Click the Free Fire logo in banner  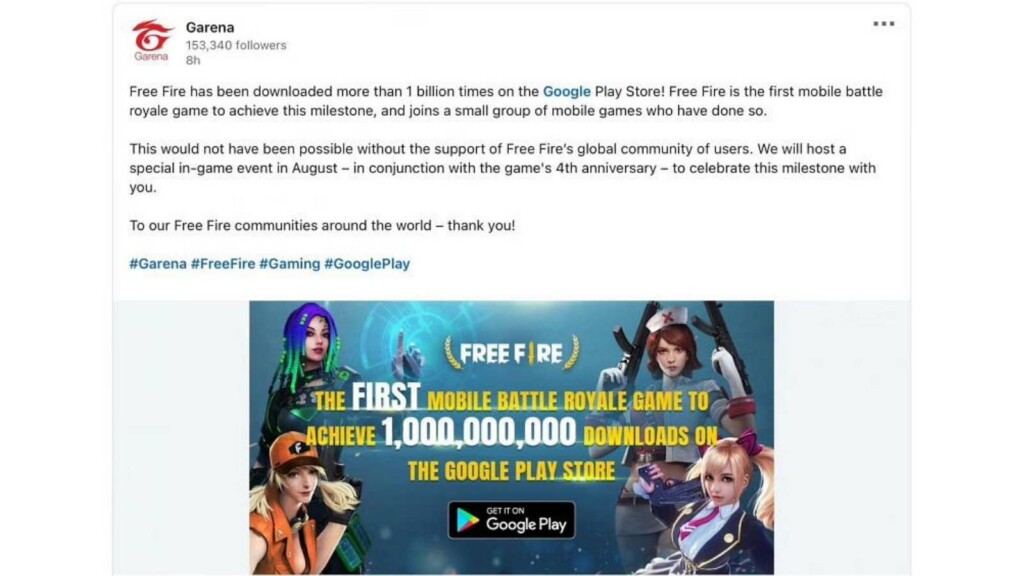[x=511, y=353]
